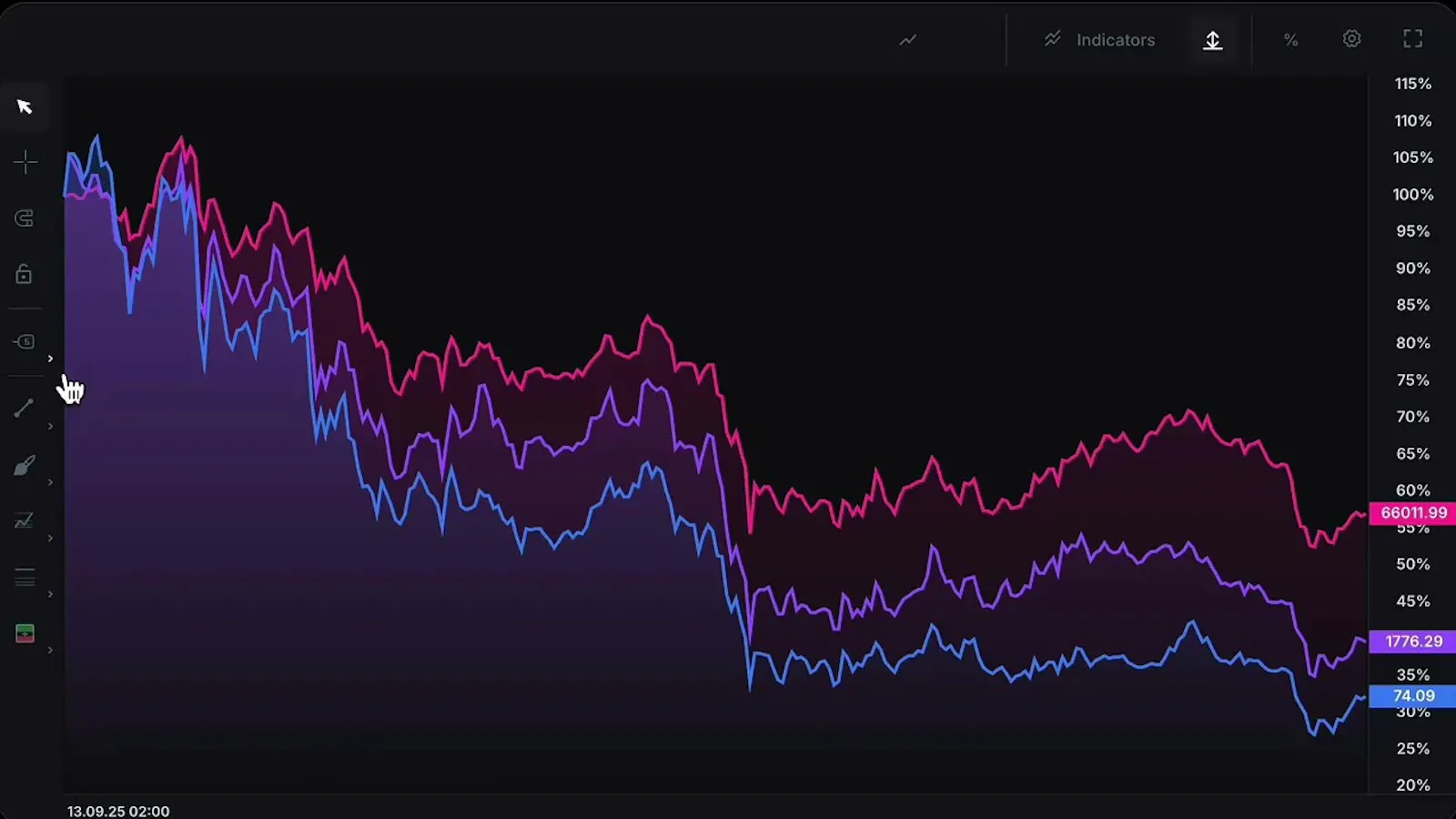
Task: Open the line chart type selector
Action: pyautogui.click(x=908, y=40)
